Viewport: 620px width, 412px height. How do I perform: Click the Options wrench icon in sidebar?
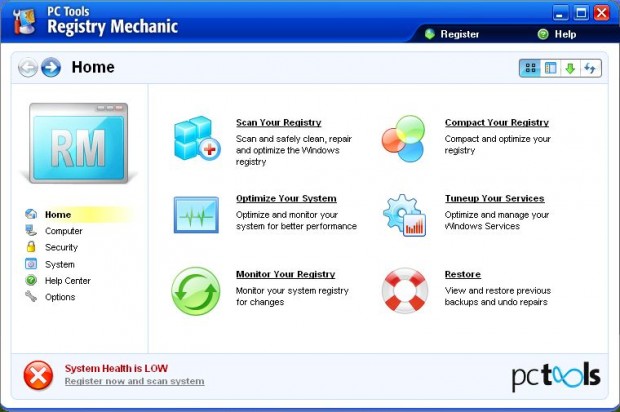[x=31, y=297]
